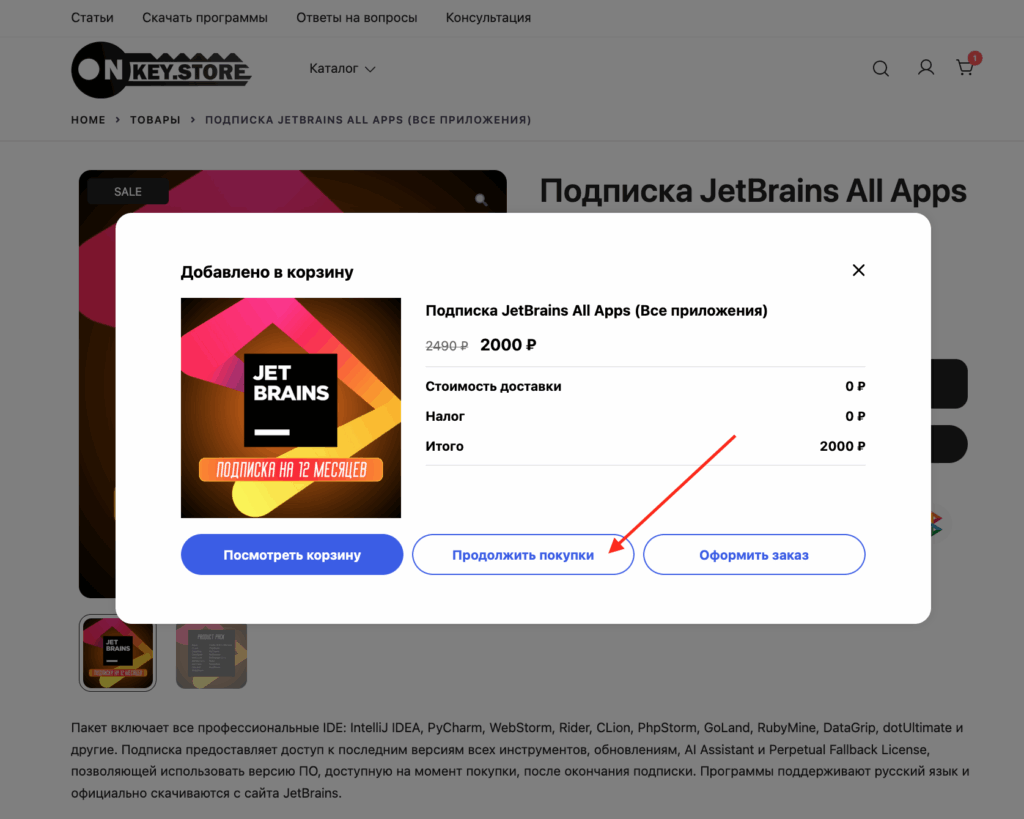Close the added-to-cart dialog with X
Image resolution: width=1024 pixels, height=819 pixels.
858,270
